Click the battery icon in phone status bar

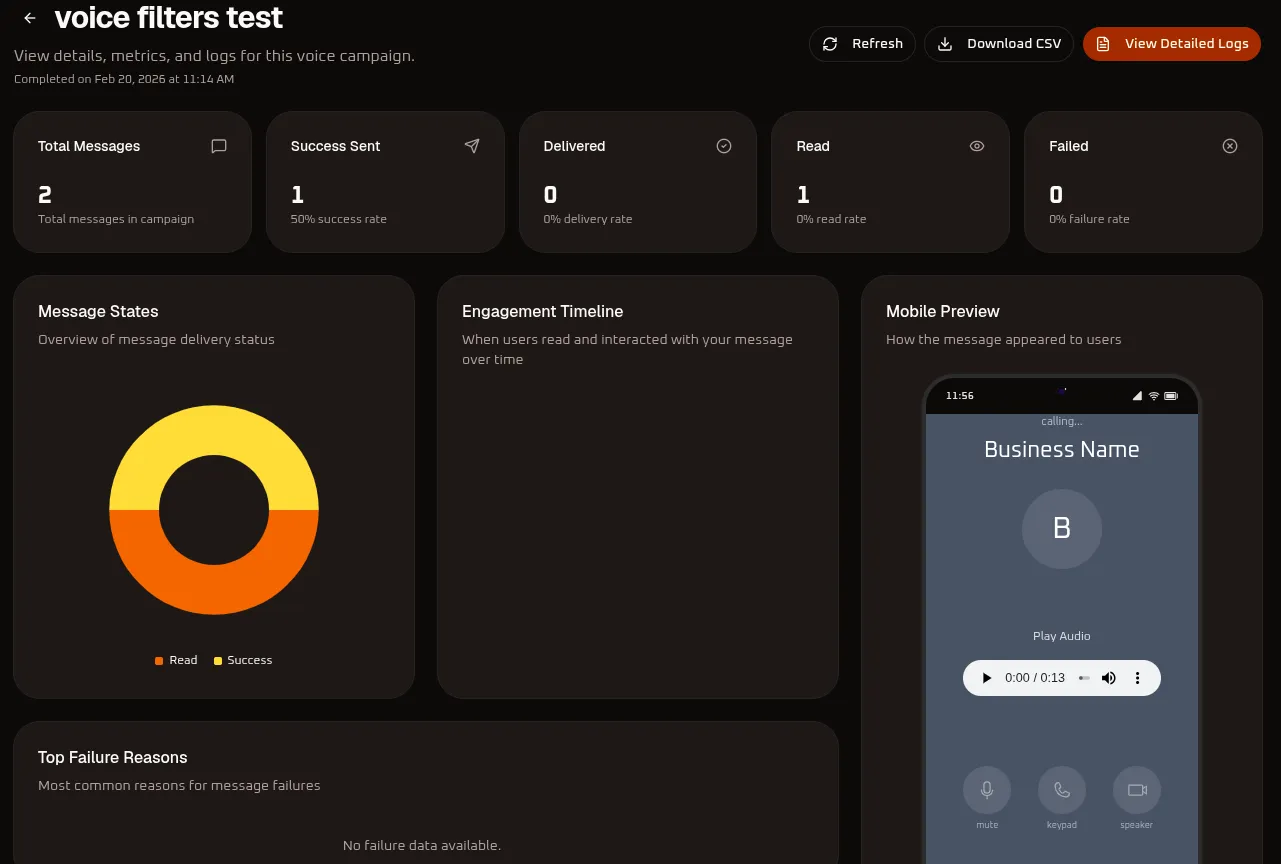tap(1171, 396)
